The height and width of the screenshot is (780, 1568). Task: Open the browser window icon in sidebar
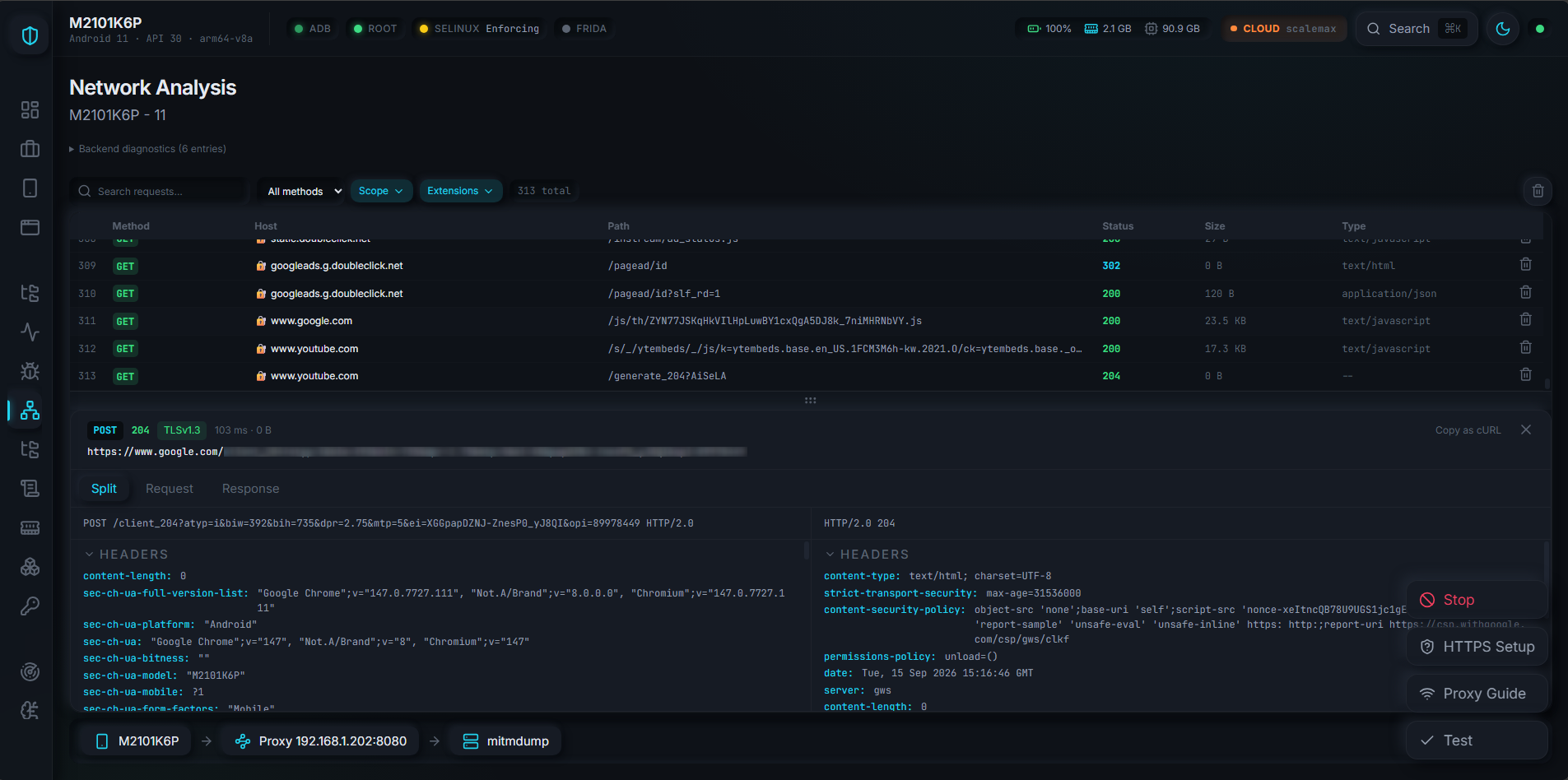point(30,227)
